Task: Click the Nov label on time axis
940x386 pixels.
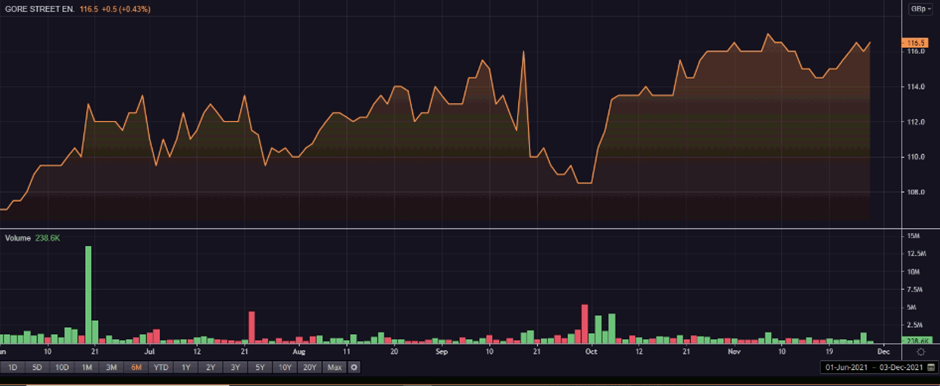Action: (x=733, y=351)
